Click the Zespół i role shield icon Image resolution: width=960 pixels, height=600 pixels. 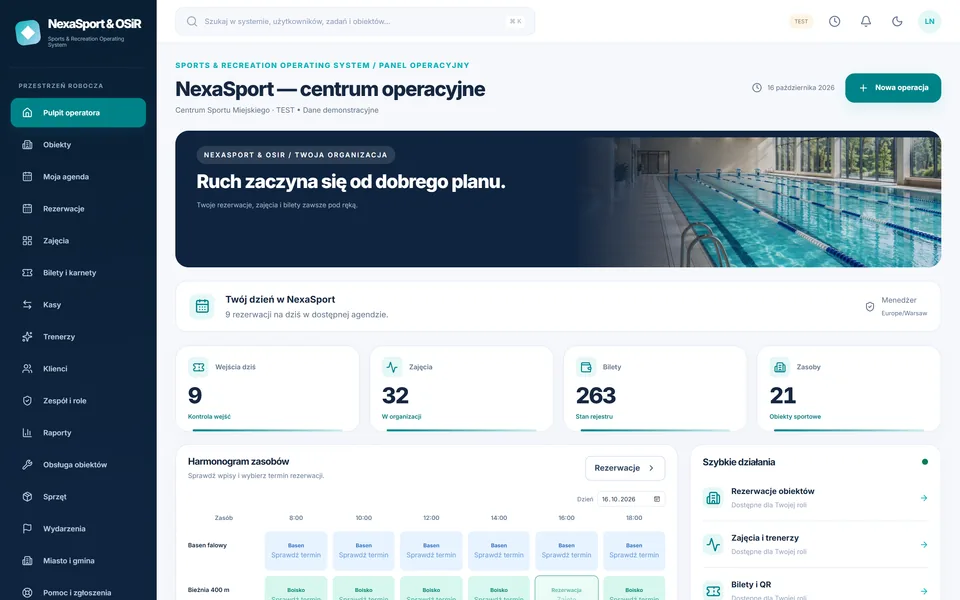coord(27,400)
